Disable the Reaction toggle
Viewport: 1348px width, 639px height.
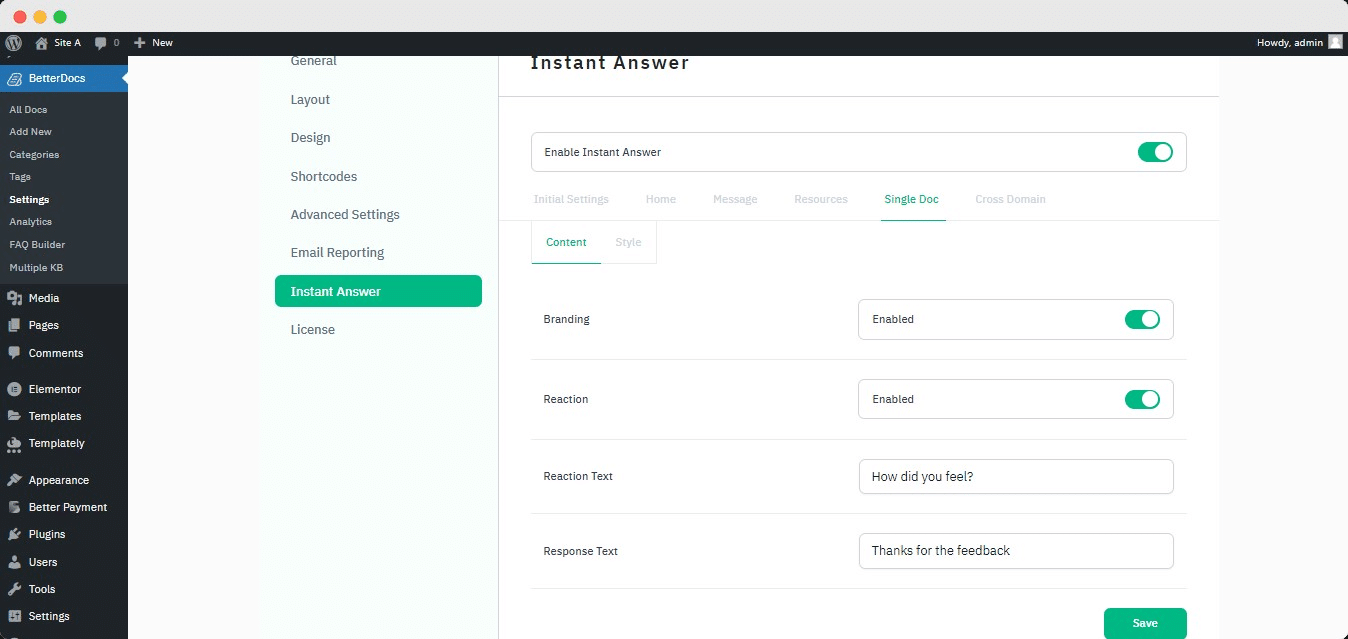coord(1142,399)
